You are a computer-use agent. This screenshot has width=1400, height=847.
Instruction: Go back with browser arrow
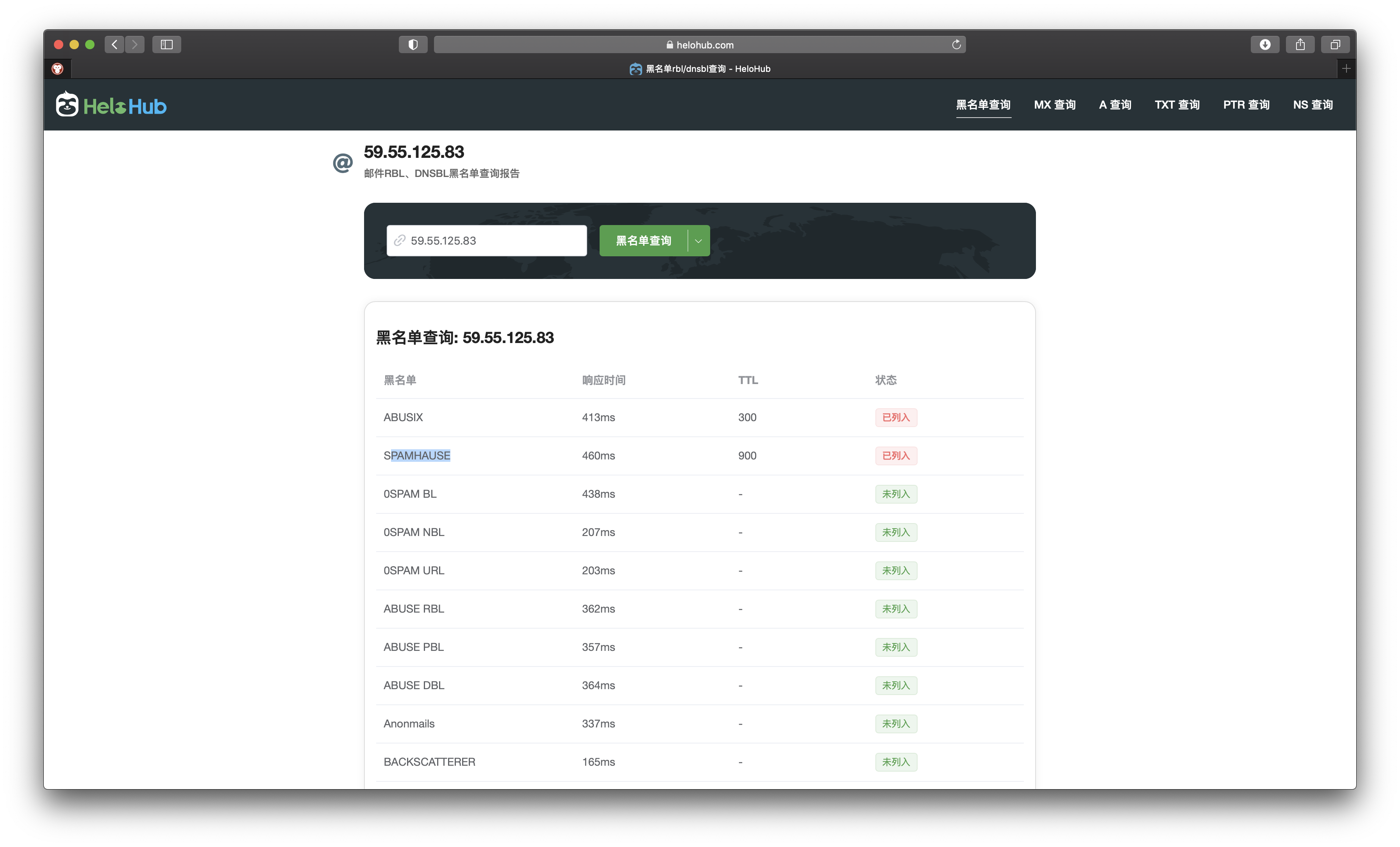coord(114,44)
